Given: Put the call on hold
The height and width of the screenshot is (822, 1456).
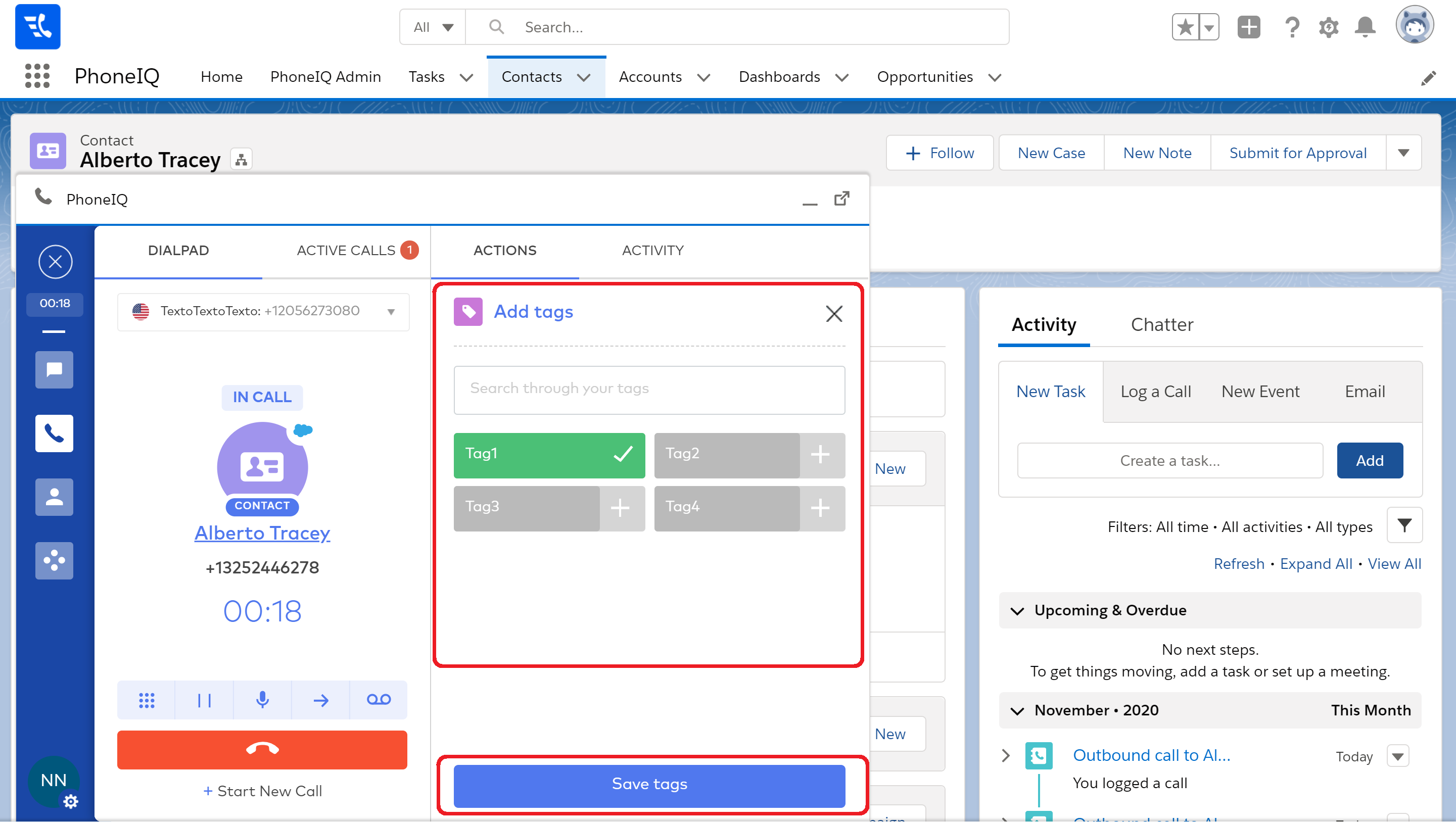Looking at the screenshot, I should click(x=204, y=700).
